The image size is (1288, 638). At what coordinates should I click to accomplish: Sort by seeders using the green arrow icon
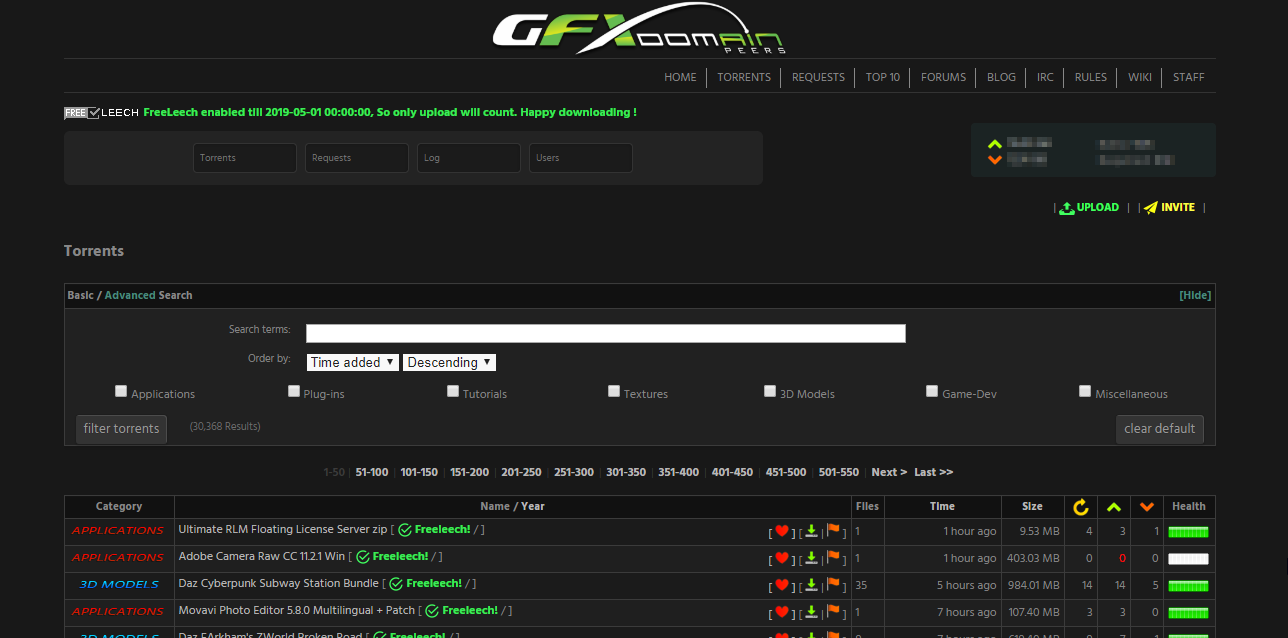click(1114, 506)
